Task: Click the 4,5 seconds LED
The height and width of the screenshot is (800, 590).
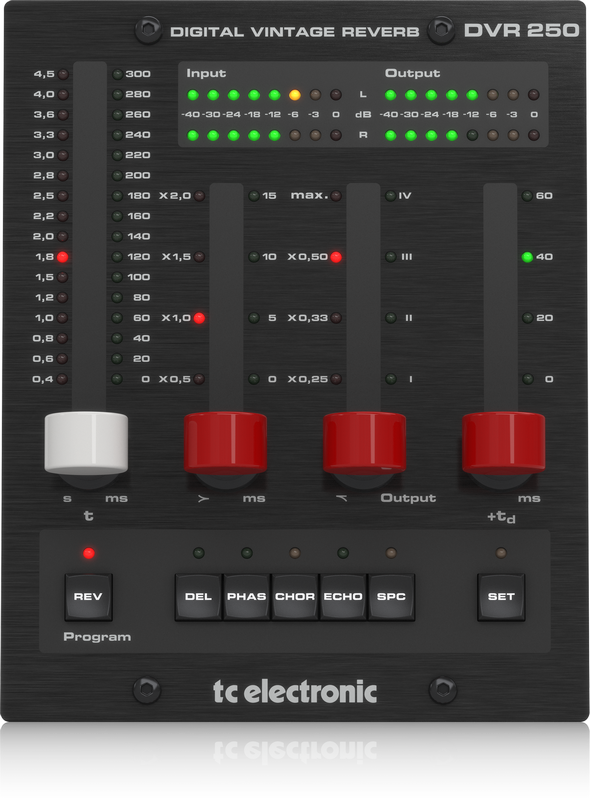Action: 63,74
